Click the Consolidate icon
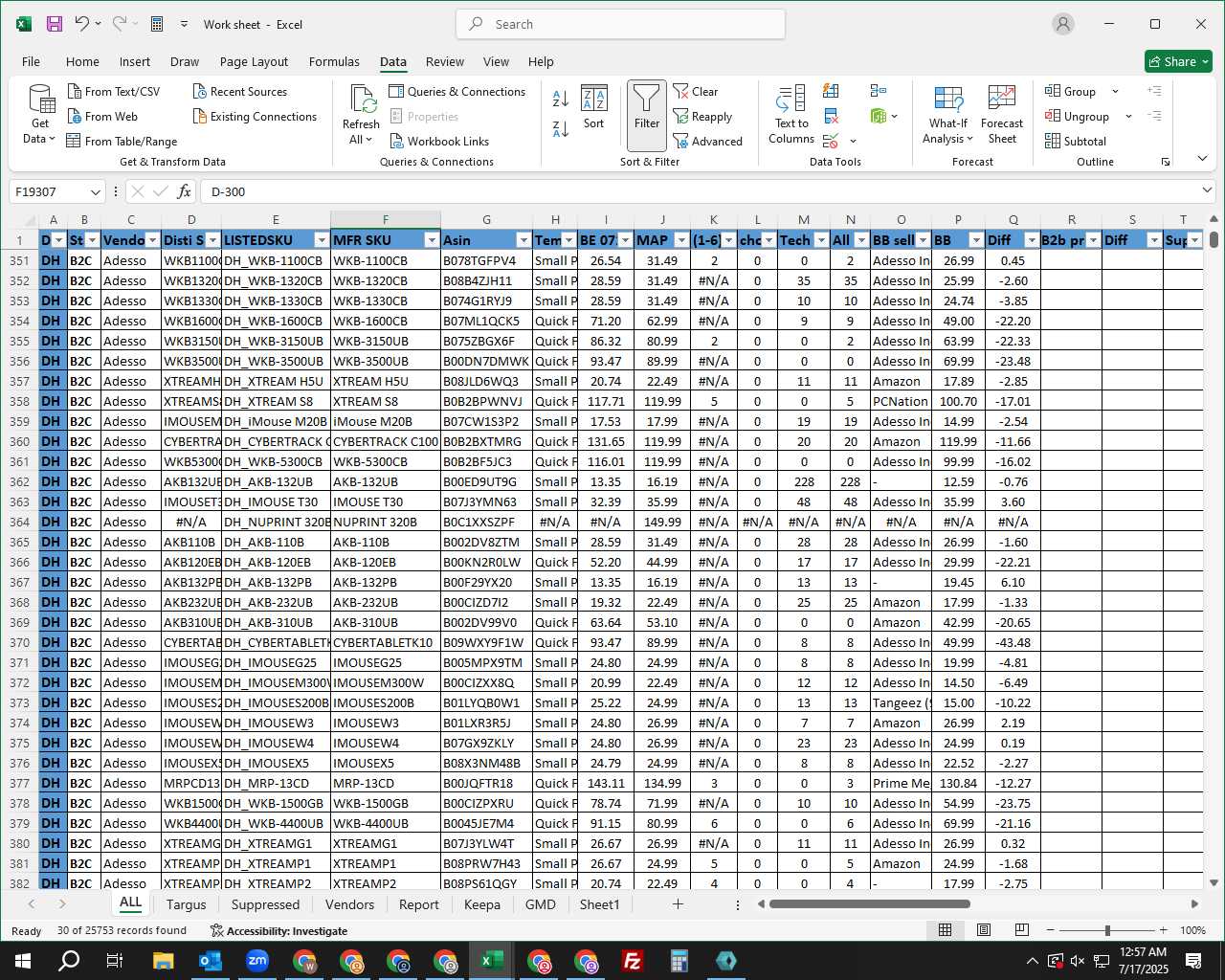Viewport: 1225px width, 980px height. click(x=878, y=91)
